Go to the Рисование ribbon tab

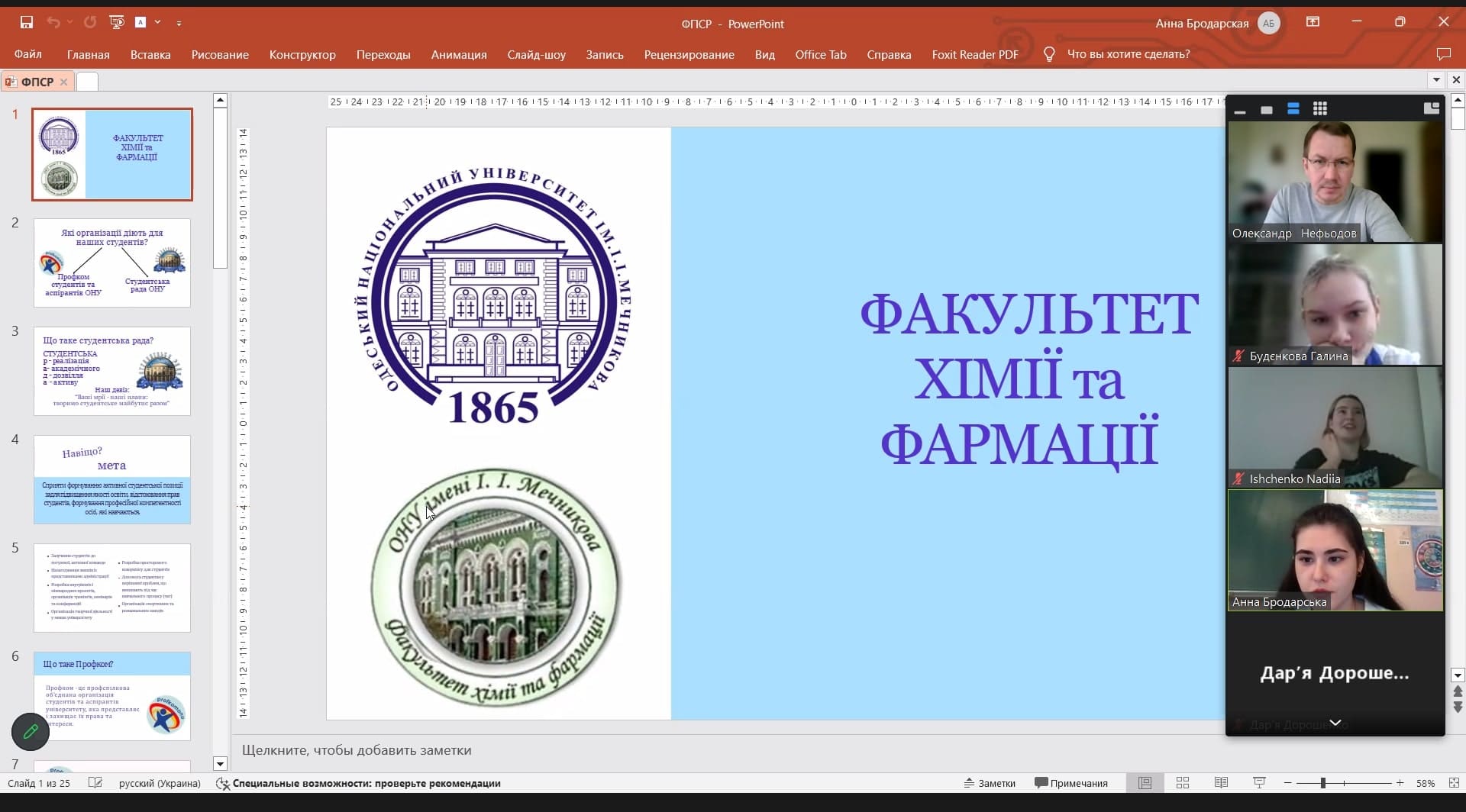click(220, 54)
